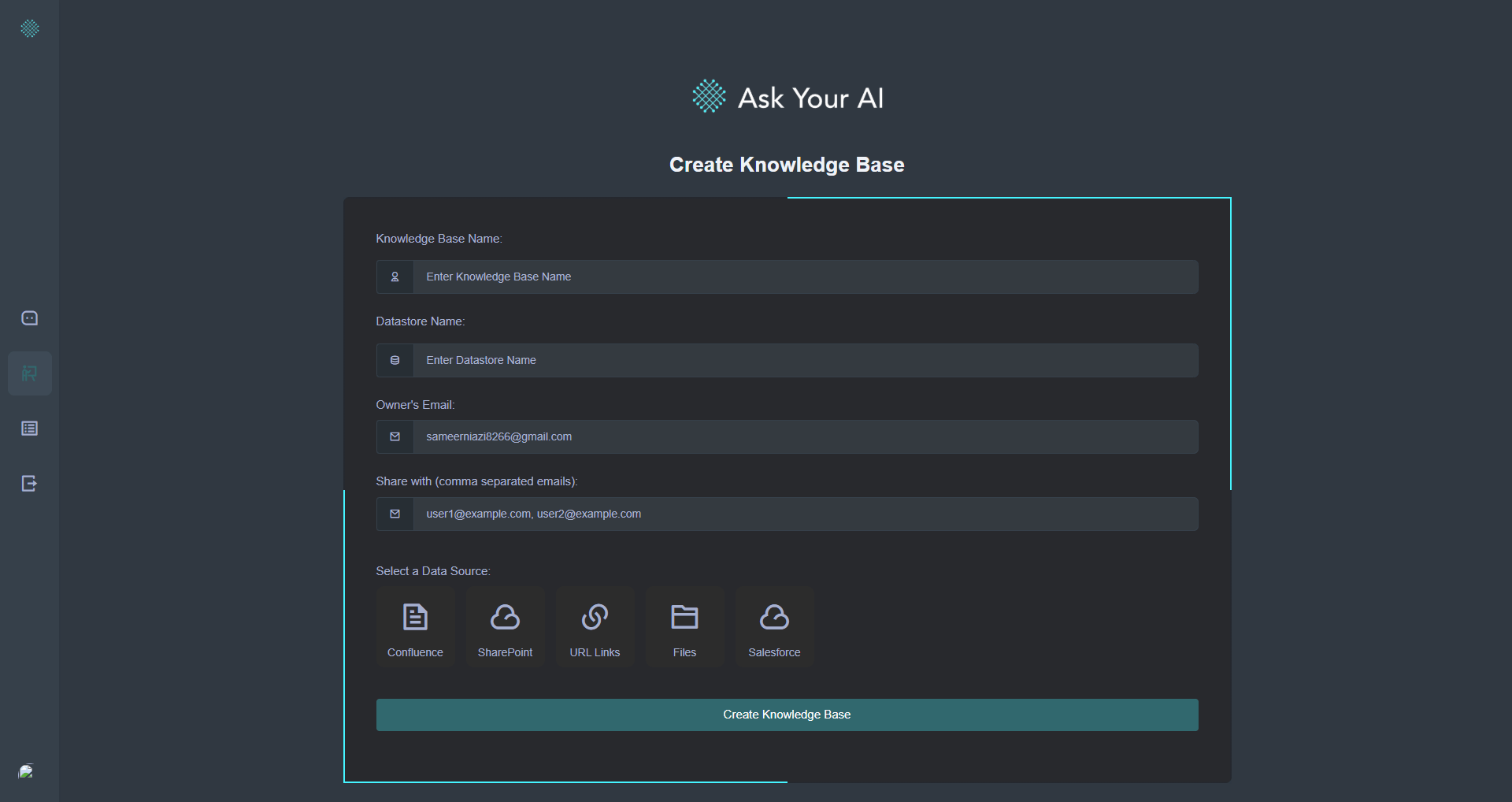
Task: Choose Files data source
Action: click(684, 627)
